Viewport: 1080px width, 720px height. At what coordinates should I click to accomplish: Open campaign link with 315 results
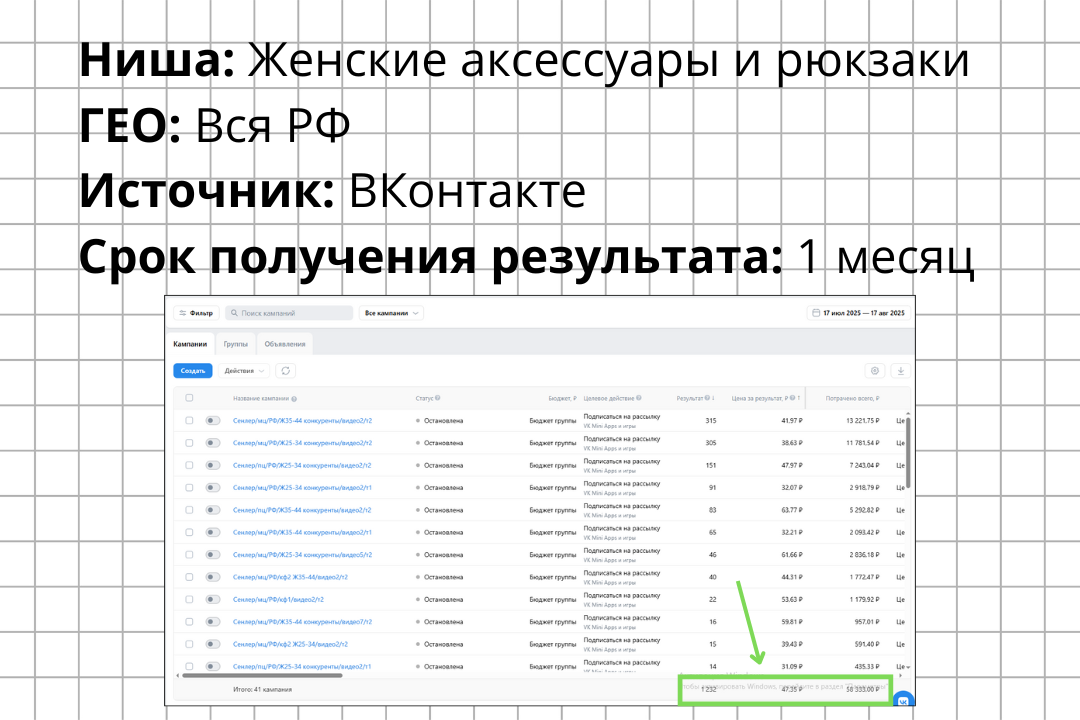click(x=302, y=420)
